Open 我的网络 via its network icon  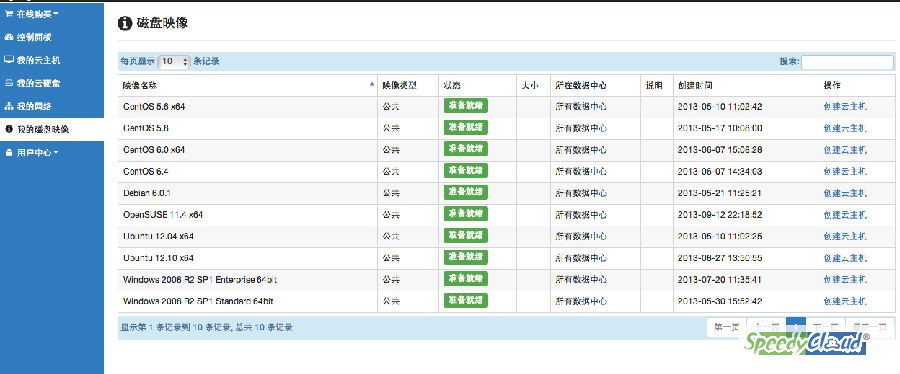pos(9,106)
